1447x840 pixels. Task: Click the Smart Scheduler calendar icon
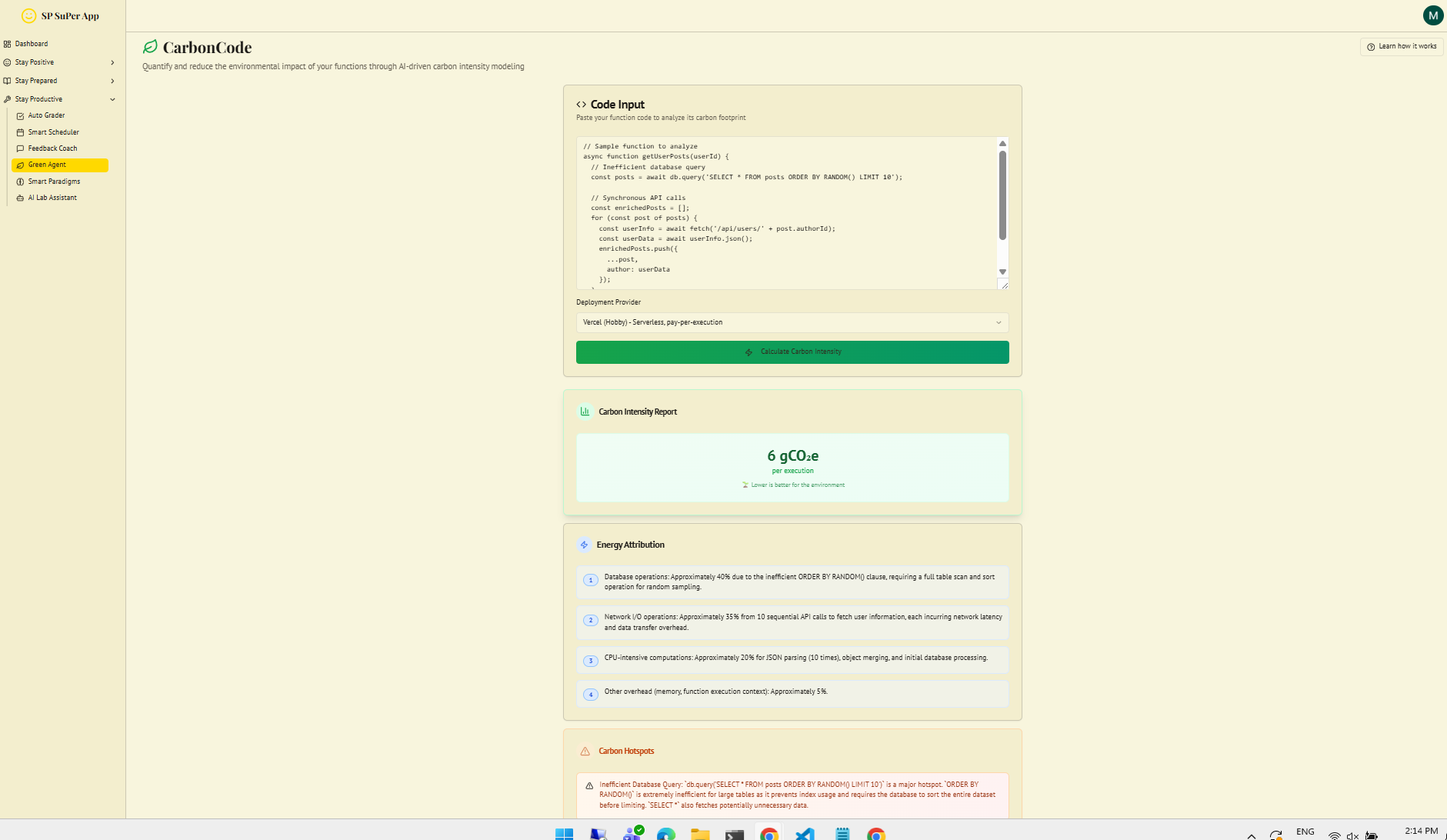[x=20, y=132]
